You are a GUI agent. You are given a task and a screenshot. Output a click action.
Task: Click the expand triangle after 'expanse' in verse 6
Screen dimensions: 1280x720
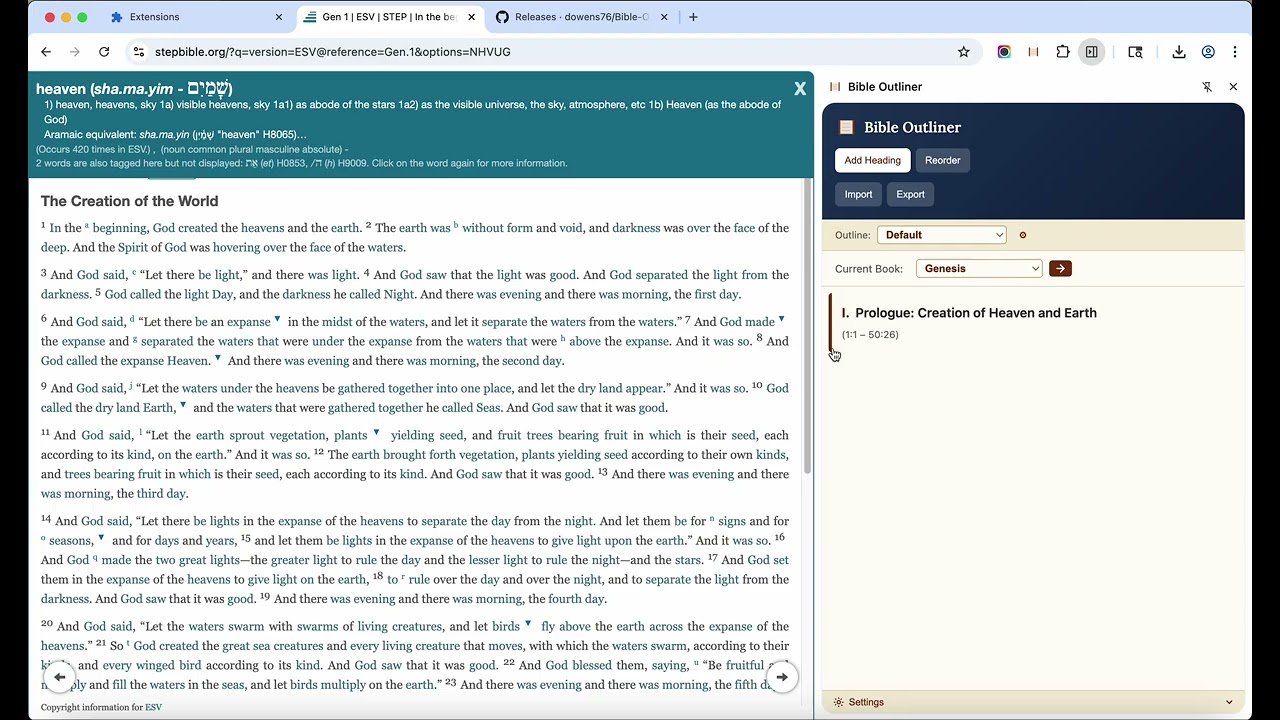pyautogui.click(x=278, y=320)
